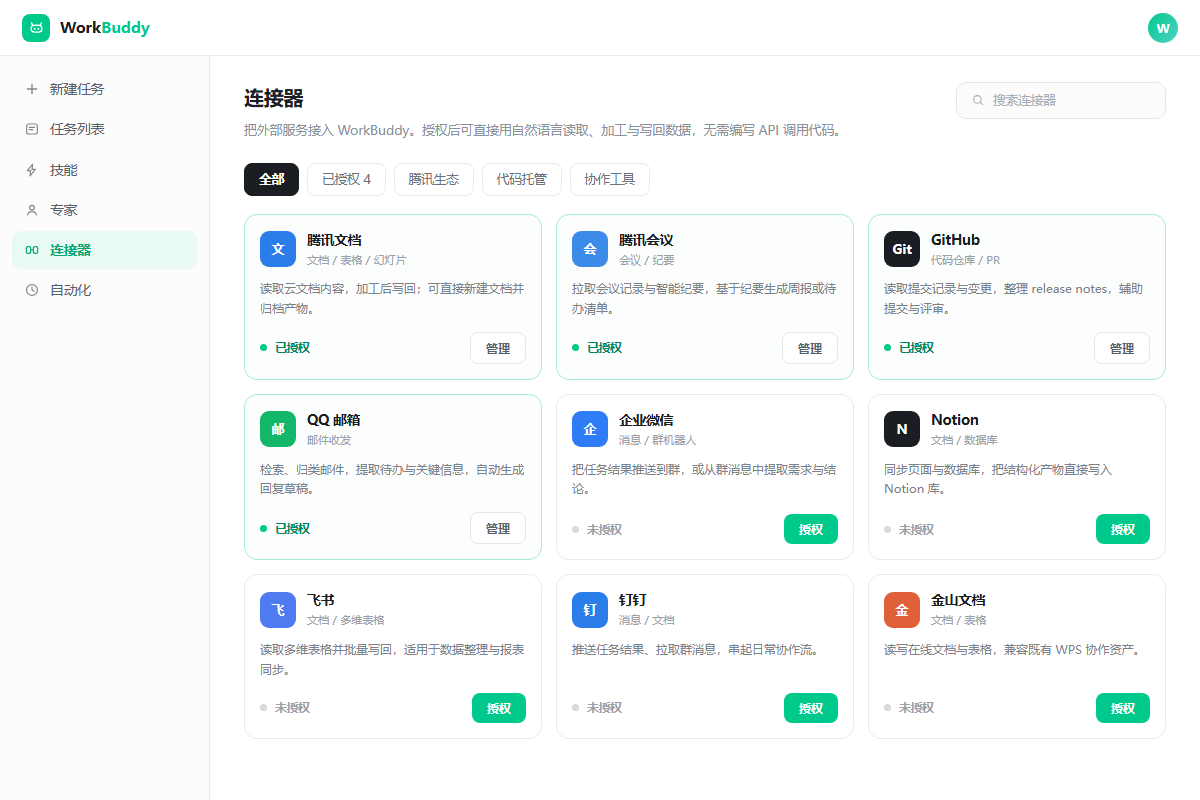Viewport: 1200px width, 800px height.
Task: Switch to the 协作工具 tab
Action: pos(610,179)
